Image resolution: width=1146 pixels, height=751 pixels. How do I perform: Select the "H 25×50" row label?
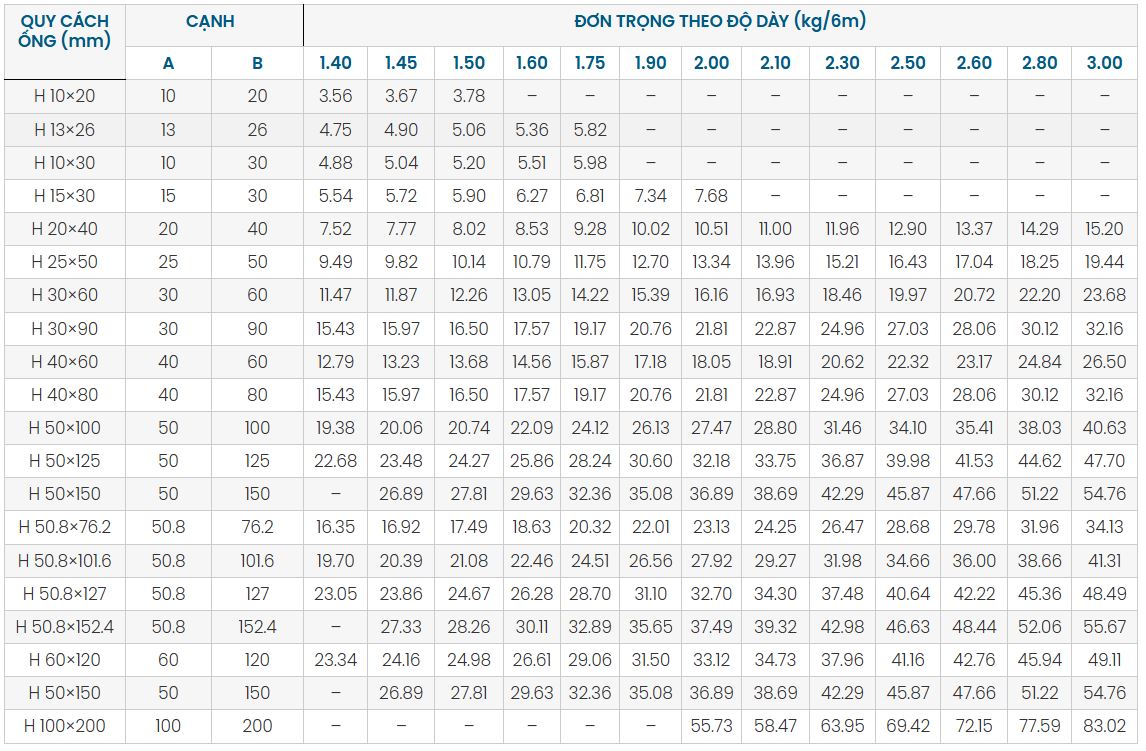pyautogui.click(x=64, y=262)
